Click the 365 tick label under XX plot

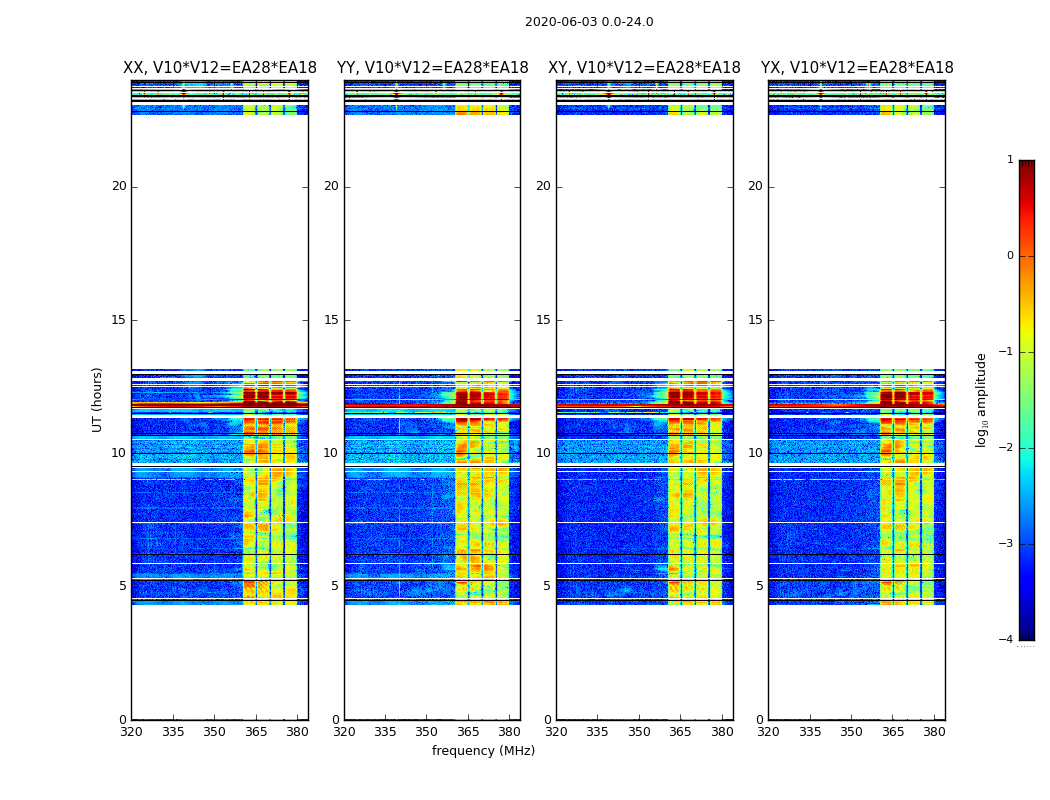point(256,732)
